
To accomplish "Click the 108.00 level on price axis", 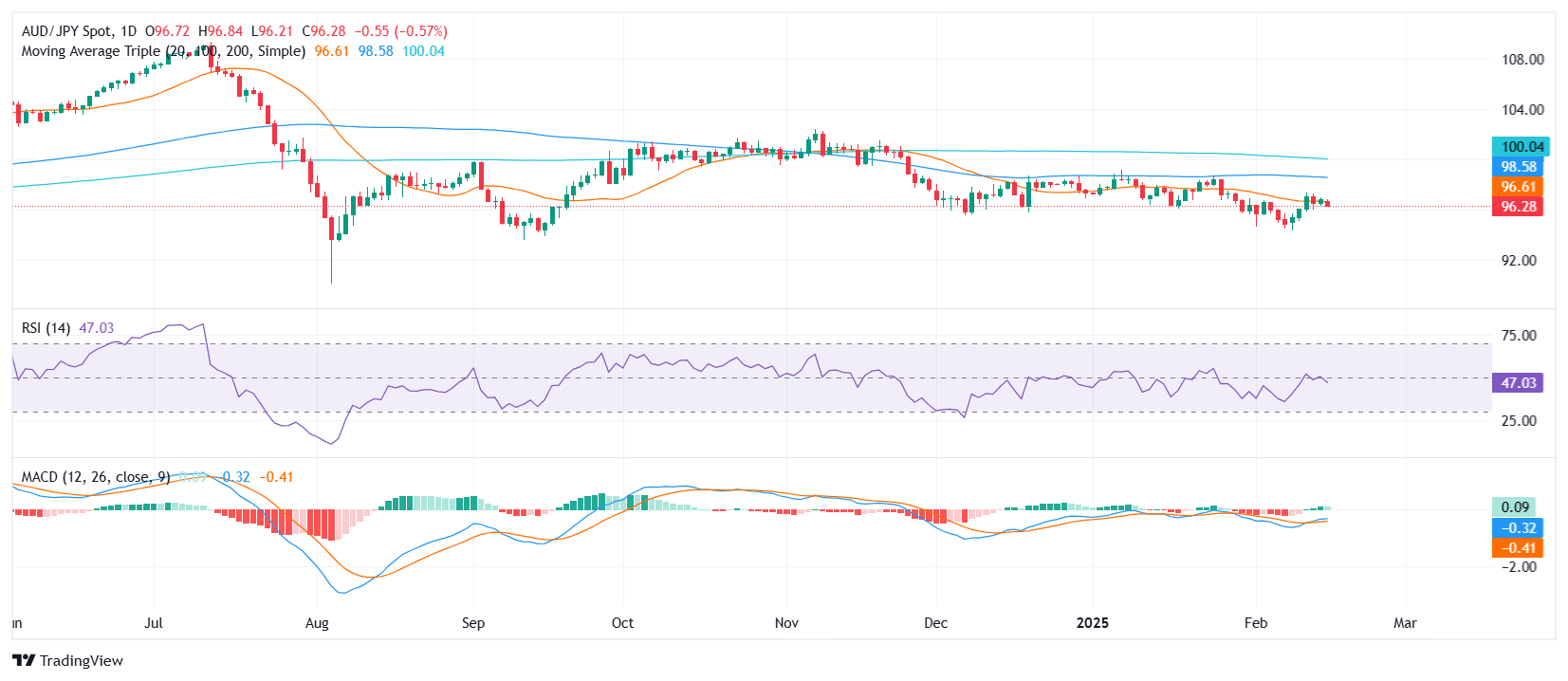I will pos(1522,60).
